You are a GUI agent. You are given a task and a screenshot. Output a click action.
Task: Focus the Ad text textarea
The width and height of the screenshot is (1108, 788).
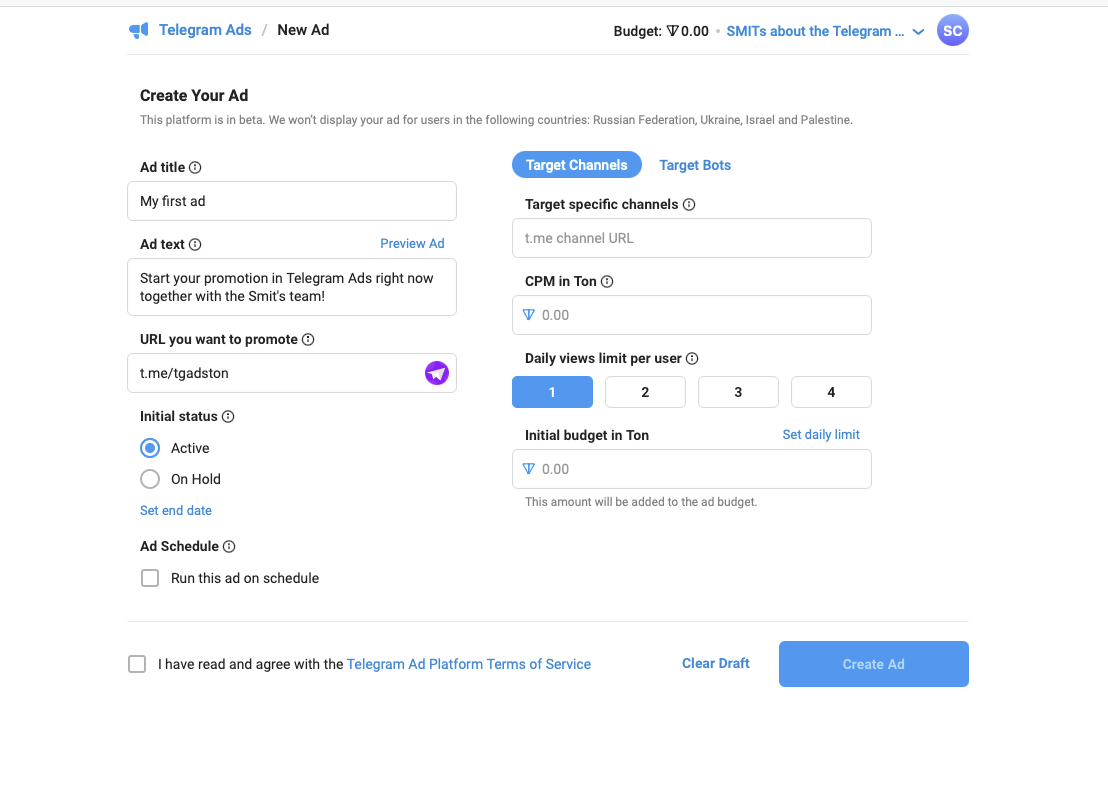tap(292, 287)
